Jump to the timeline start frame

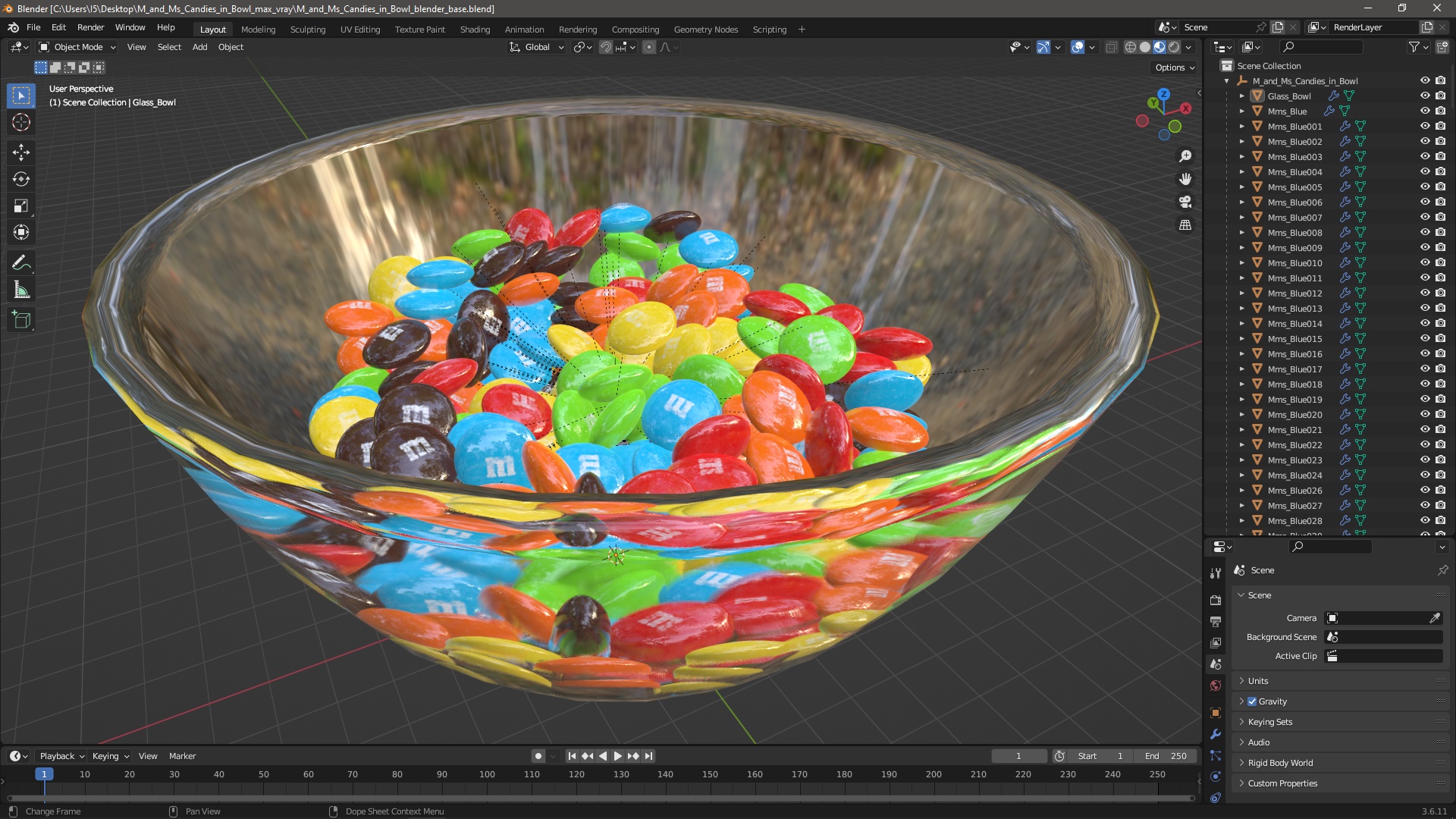coord(572,756)
